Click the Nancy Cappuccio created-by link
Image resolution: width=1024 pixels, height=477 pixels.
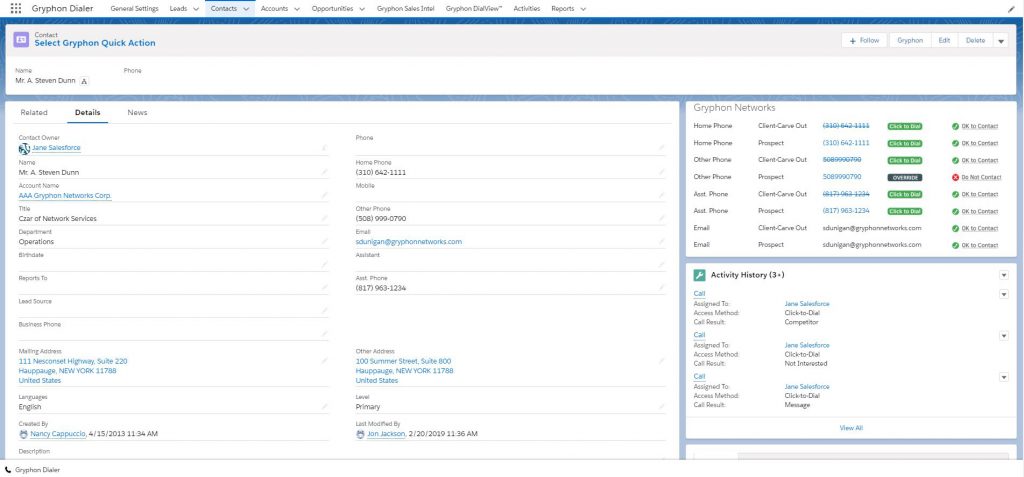57,434
